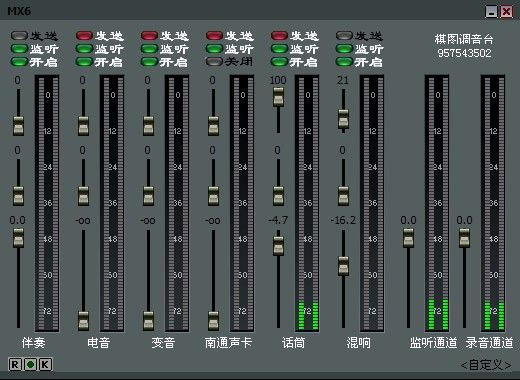Click the K button at bottom left

coord(45,364)
